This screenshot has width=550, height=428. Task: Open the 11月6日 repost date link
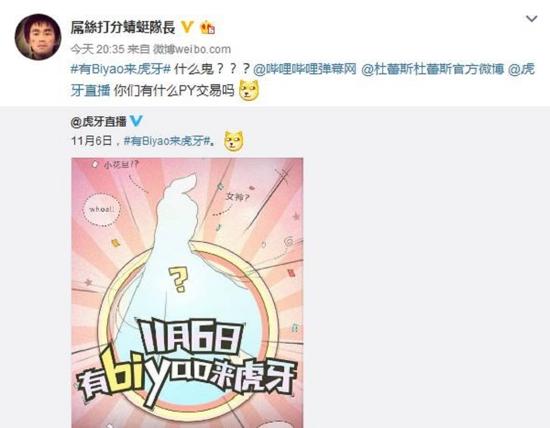92,141
